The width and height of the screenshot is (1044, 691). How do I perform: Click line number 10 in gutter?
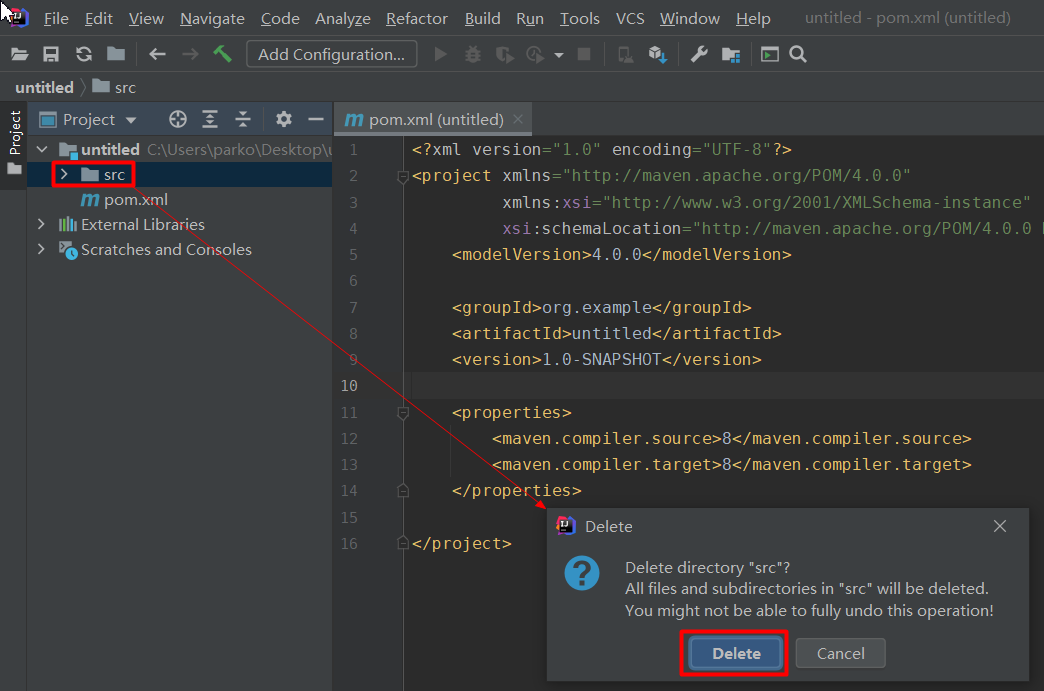coord(349,385)
